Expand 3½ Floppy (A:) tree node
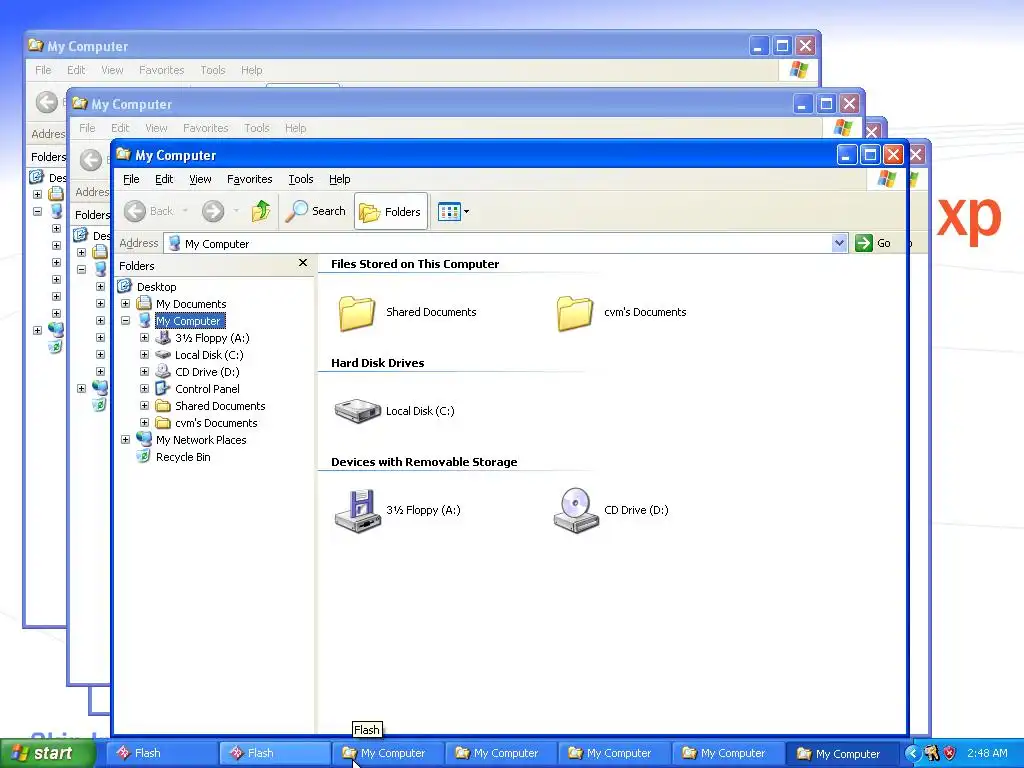 point(144,338)
